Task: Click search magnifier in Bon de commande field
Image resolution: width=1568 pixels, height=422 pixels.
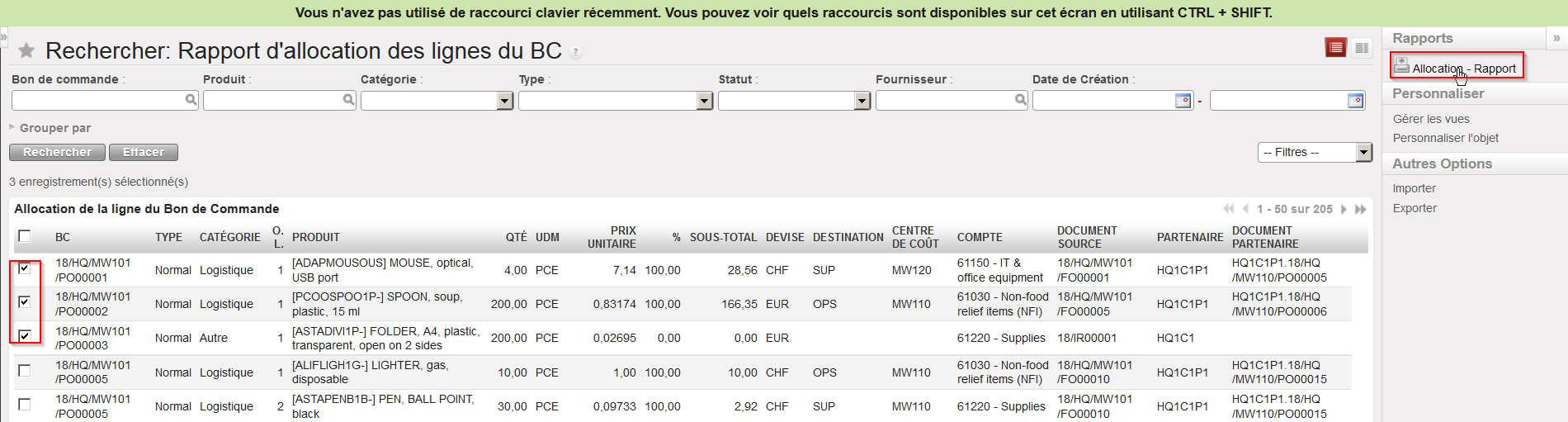Action: coord(191,100)
